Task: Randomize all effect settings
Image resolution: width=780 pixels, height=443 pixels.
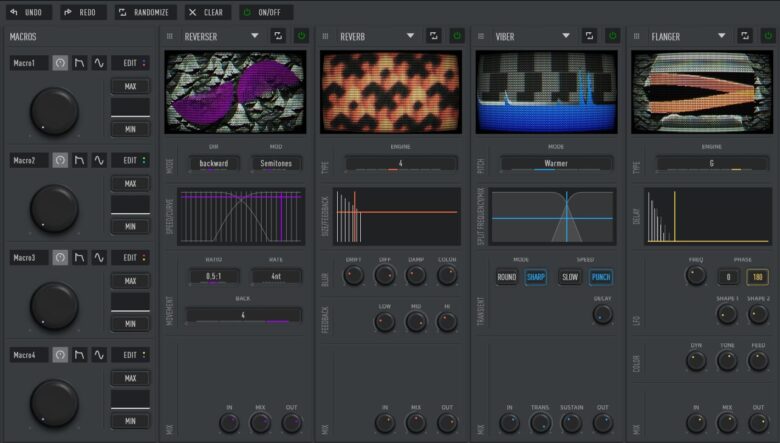Action: pos(144,12)
